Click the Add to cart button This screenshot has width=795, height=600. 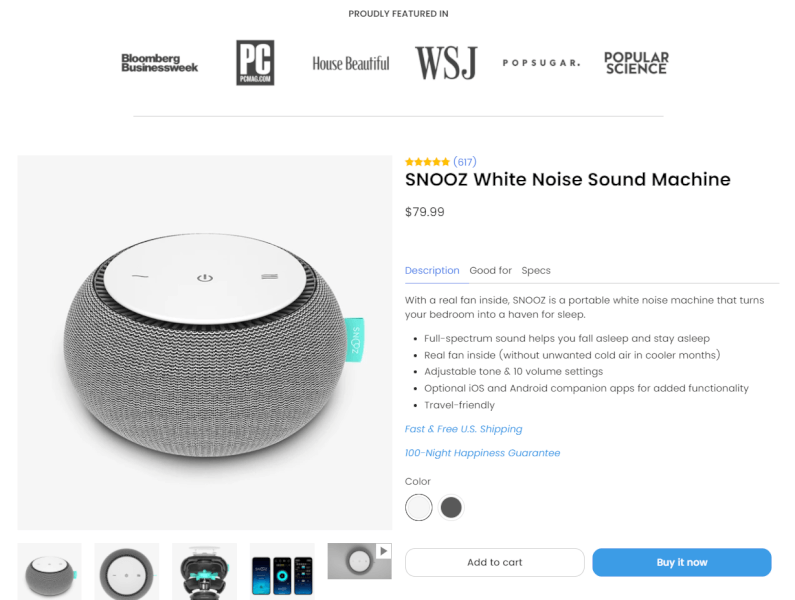494,562
